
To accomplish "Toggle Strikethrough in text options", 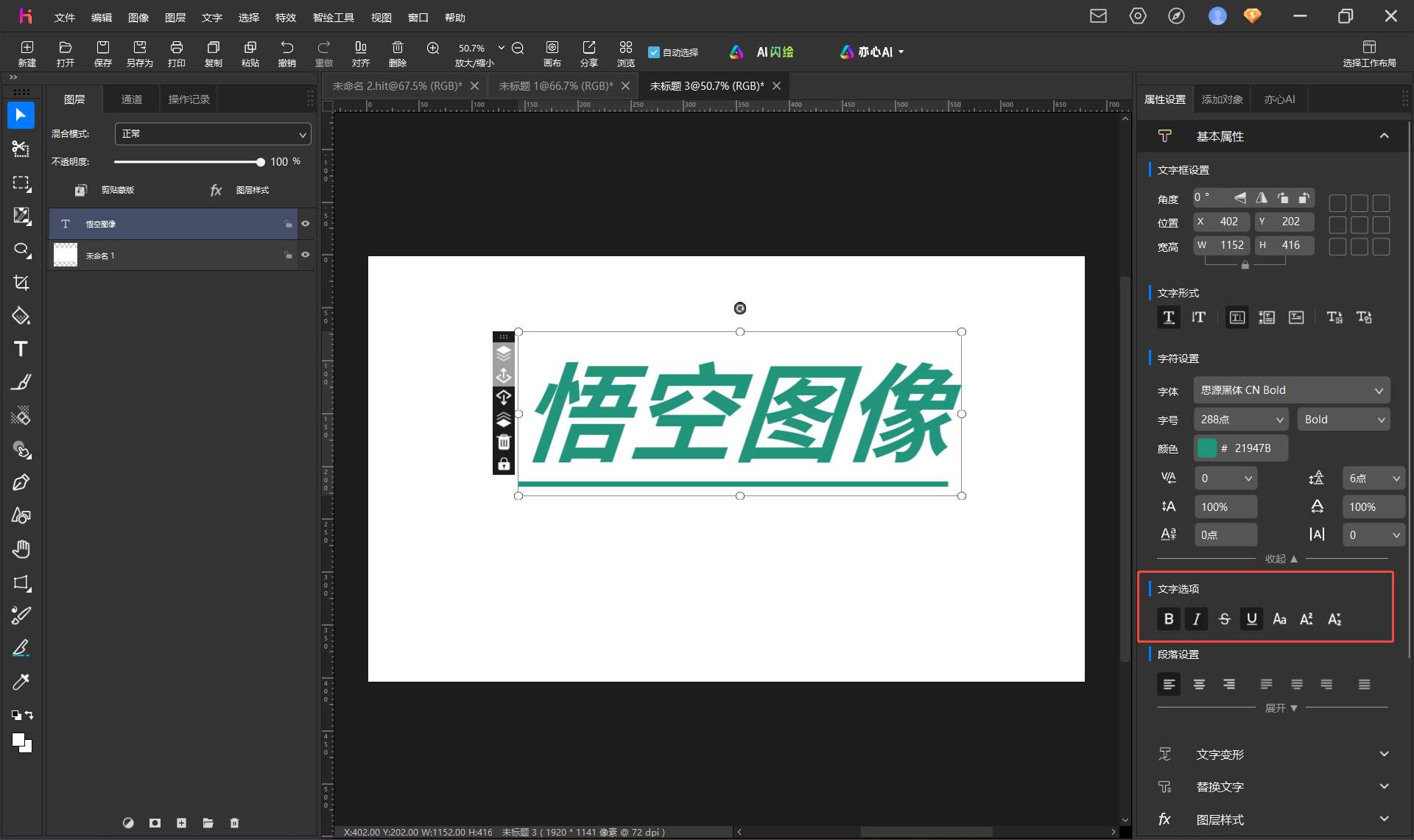I will pos(1224,619).
